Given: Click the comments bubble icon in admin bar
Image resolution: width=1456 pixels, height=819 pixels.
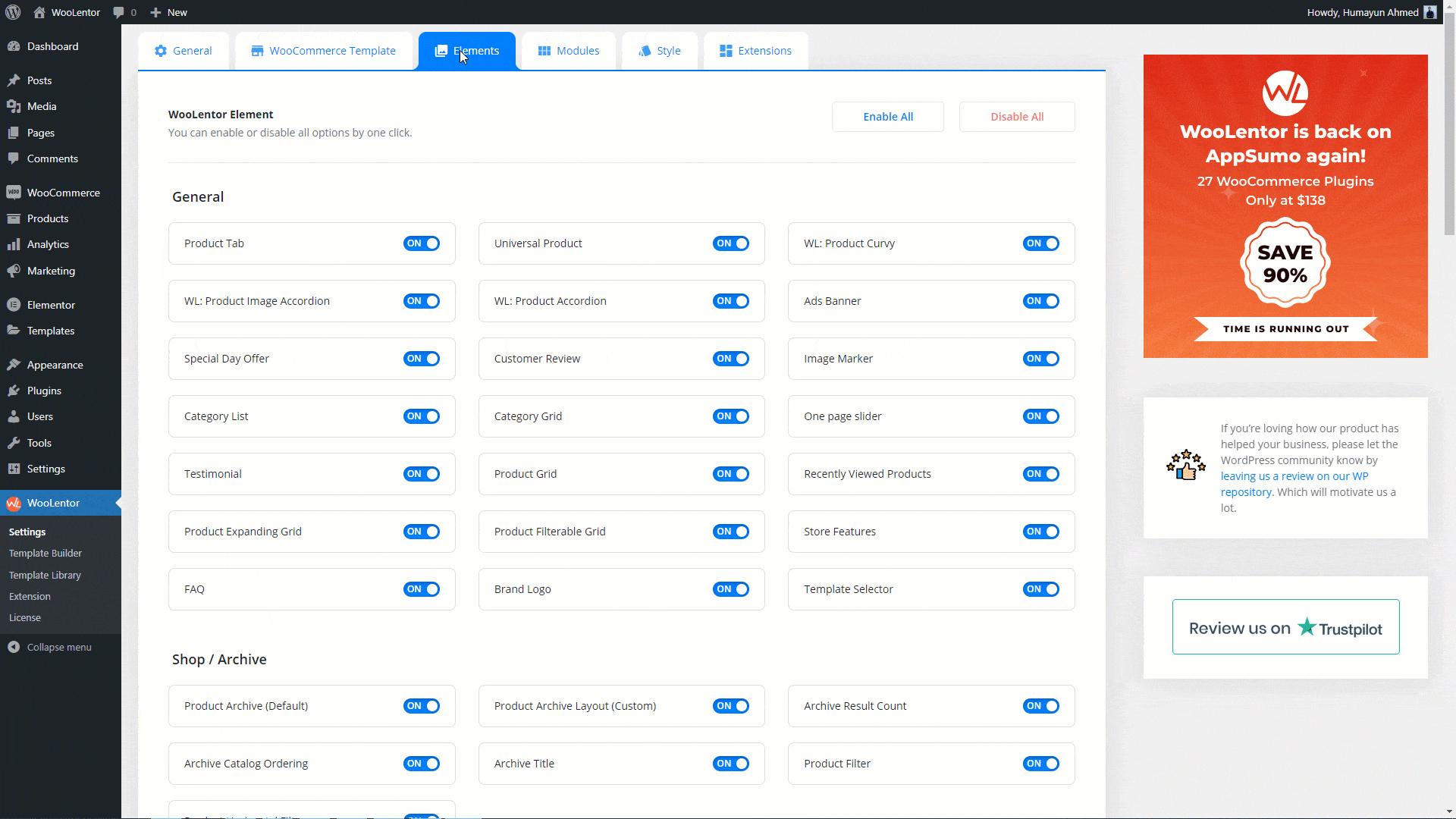Looking at the screenshot, I should click(x=118, y=12).
